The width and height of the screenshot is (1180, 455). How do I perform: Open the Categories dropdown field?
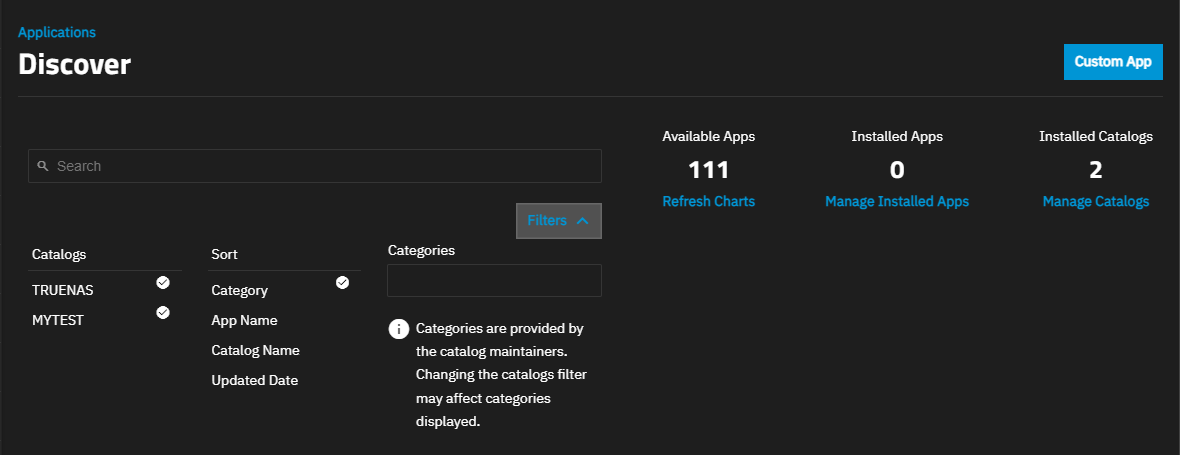point(494,281)
